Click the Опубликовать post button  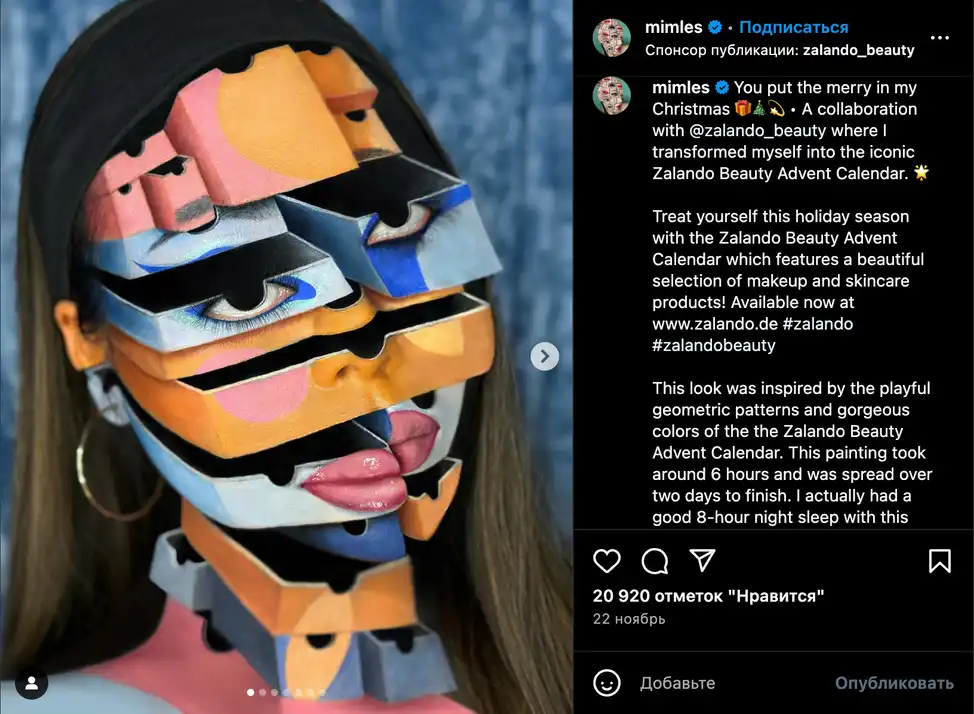(893, 683)
